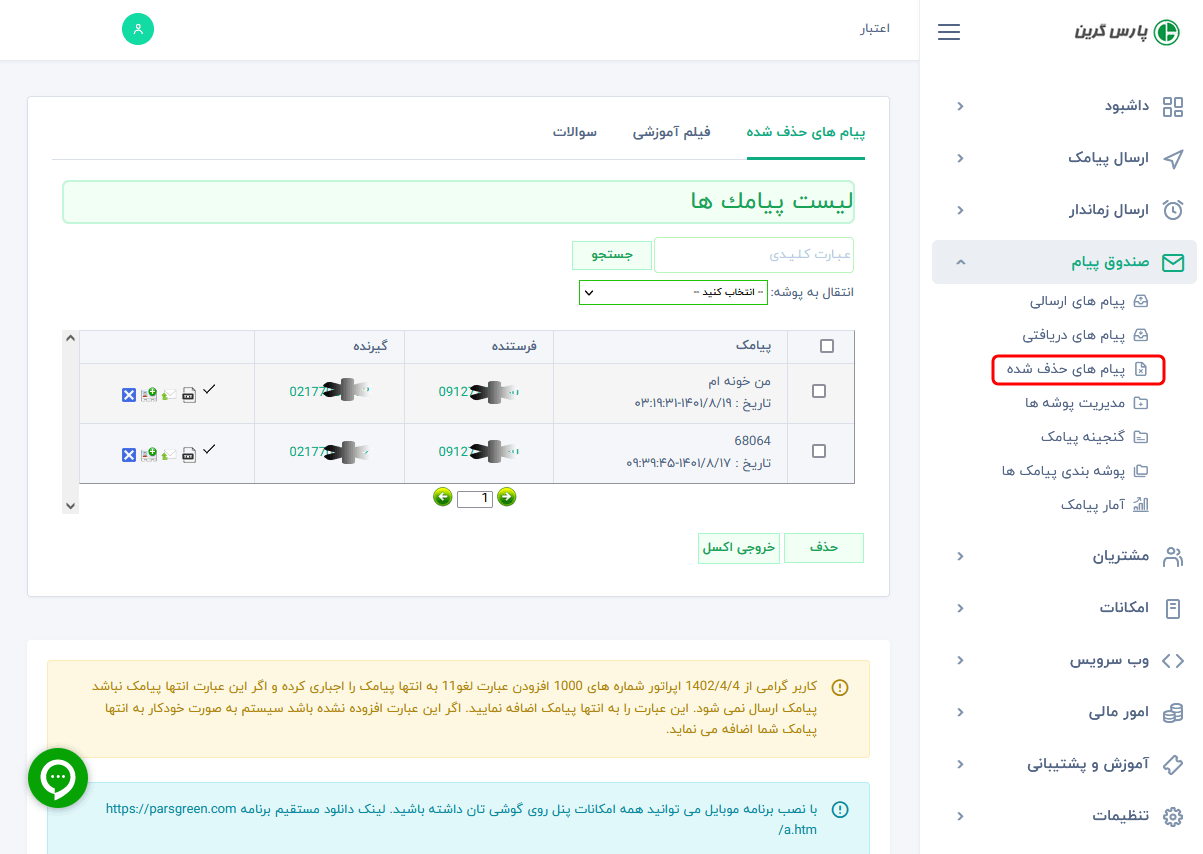The width and height of the screenshot is (1203, 854).
Task: Open the scheduled send clock icon in sidebar
Action: coord(1172,210)
